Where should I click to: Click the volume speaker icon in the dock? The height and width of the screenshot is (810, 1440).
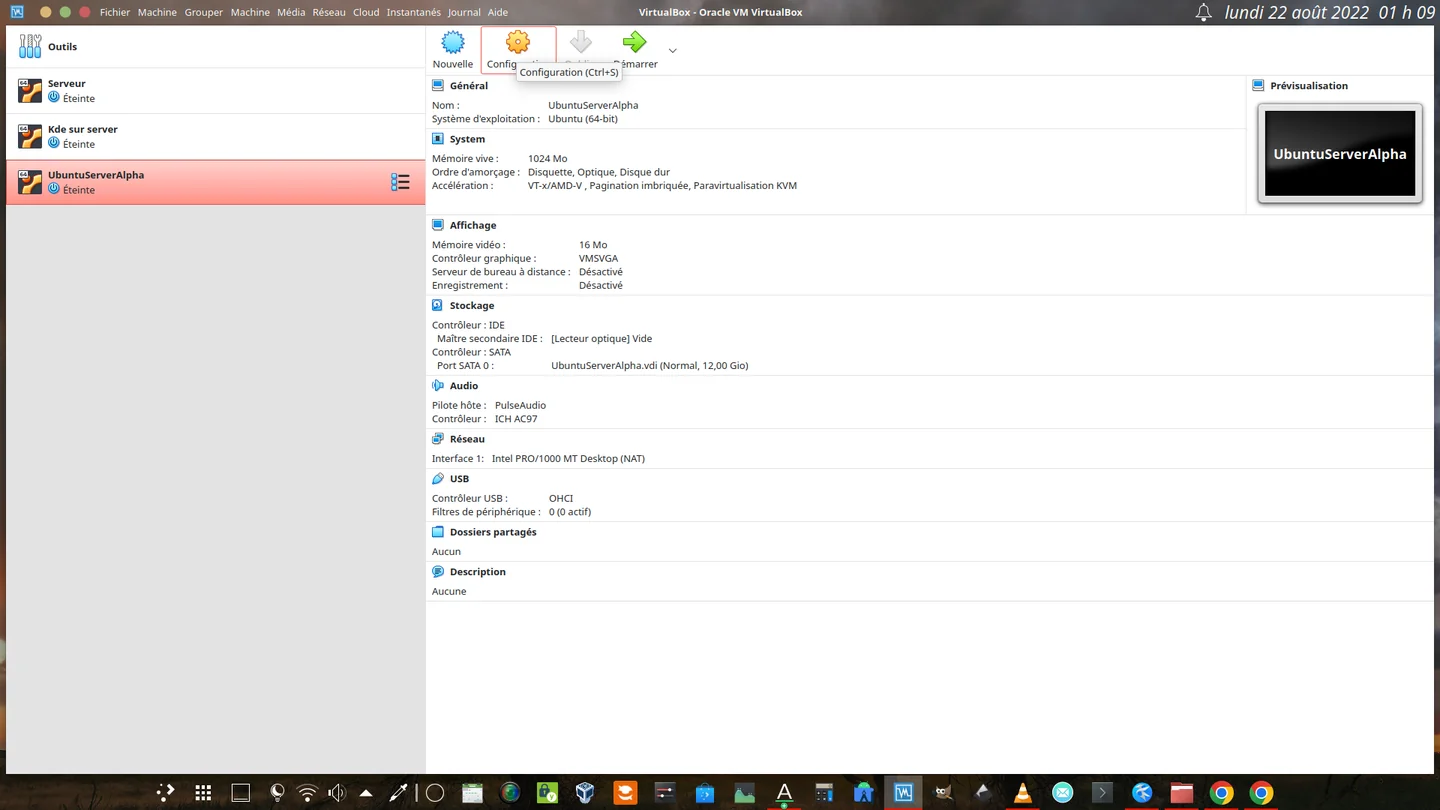[337, 793]
